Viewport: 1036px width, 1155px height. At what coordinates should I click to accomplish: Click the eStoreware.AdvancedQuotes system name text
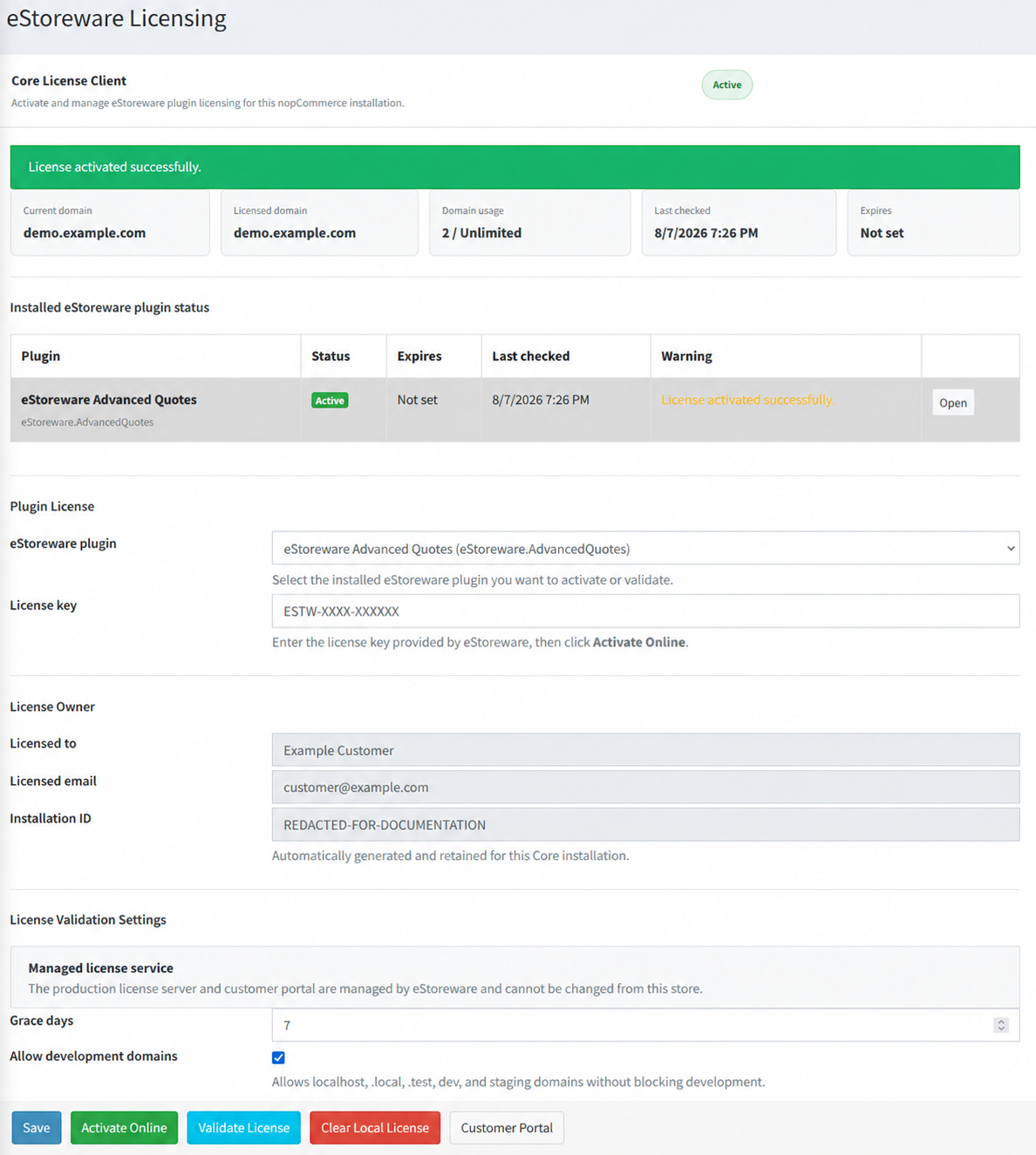(87, 422)
